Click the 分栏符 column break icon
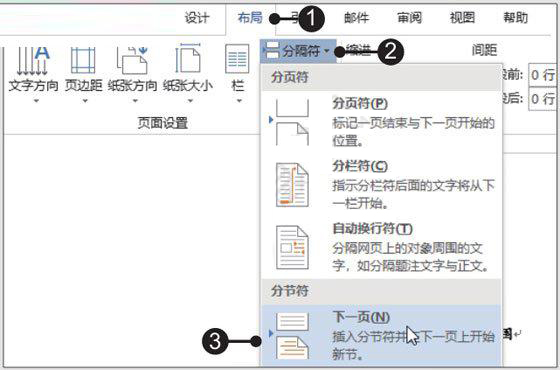 point(292,185)
